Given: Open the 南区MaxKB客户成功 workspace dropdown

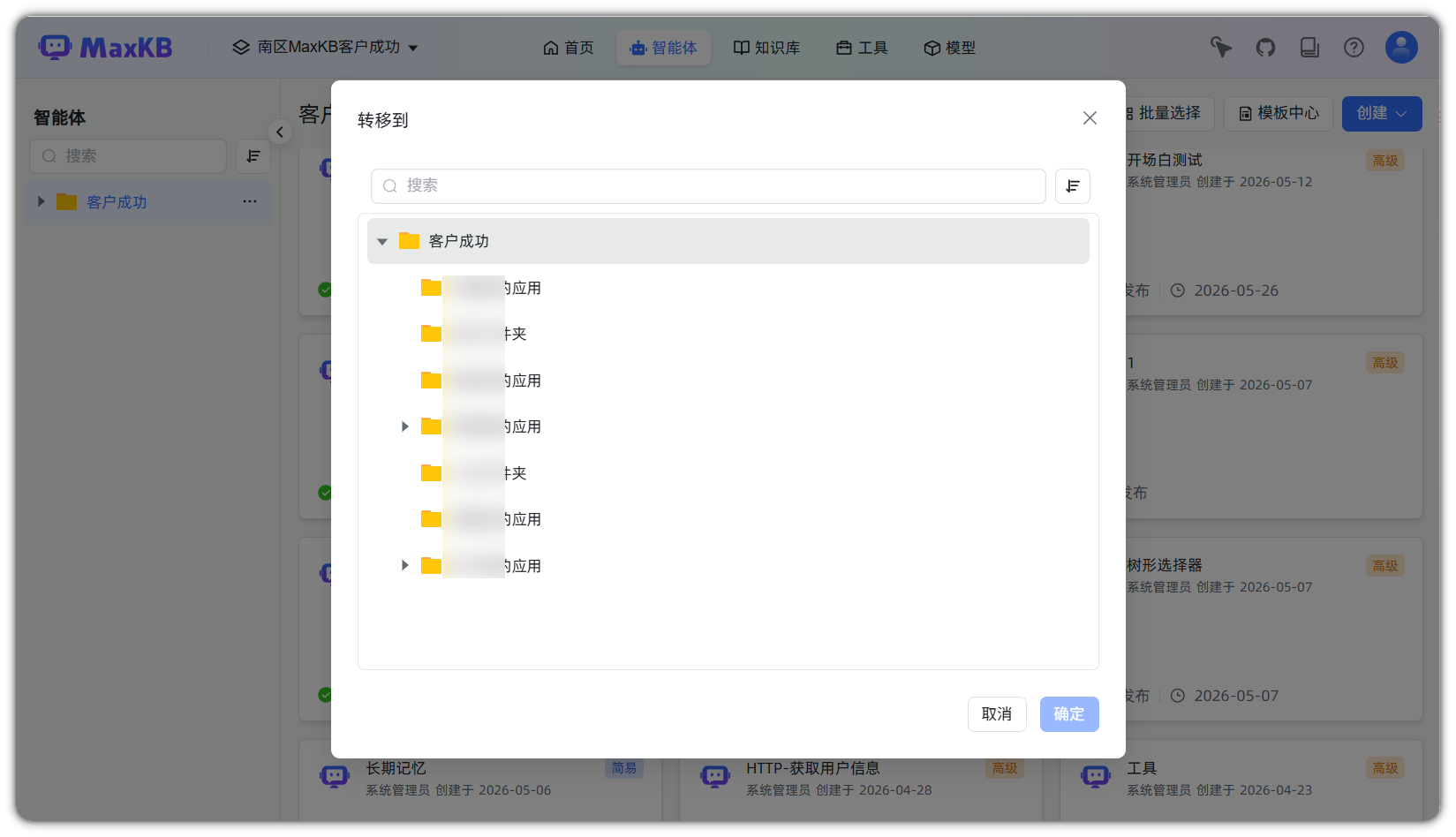Looking at the screenshot, I should (325, 47).
